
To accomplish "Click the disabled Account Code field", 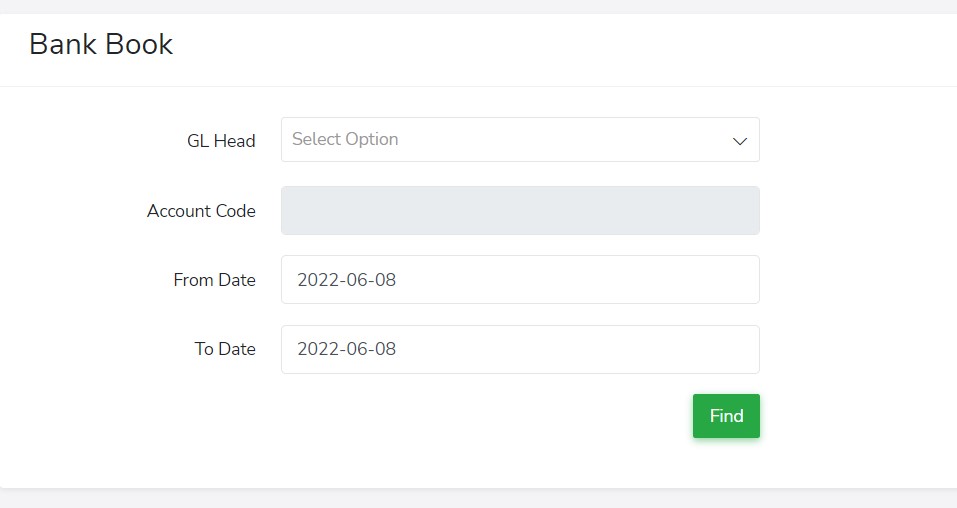I will click(520, 210).
